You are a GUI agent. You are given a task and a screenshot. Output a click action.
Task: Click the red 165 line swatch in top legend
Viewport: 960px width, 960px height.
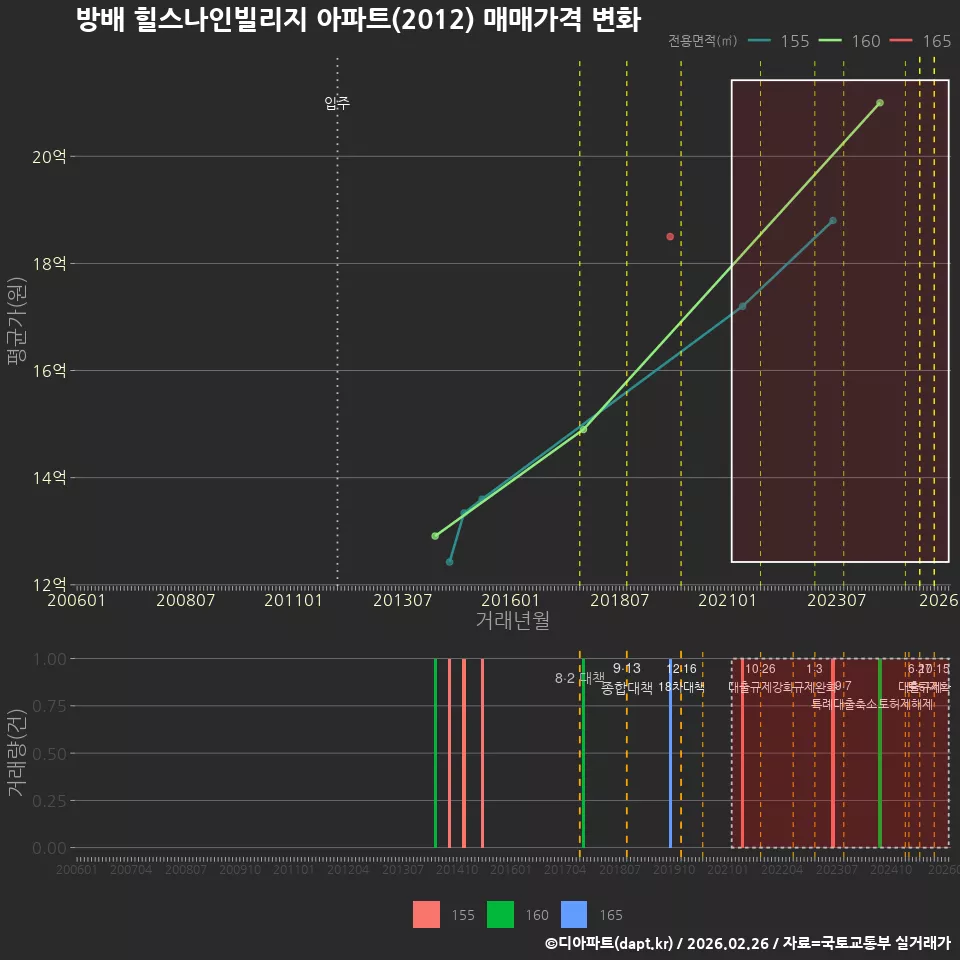[901, 41]
